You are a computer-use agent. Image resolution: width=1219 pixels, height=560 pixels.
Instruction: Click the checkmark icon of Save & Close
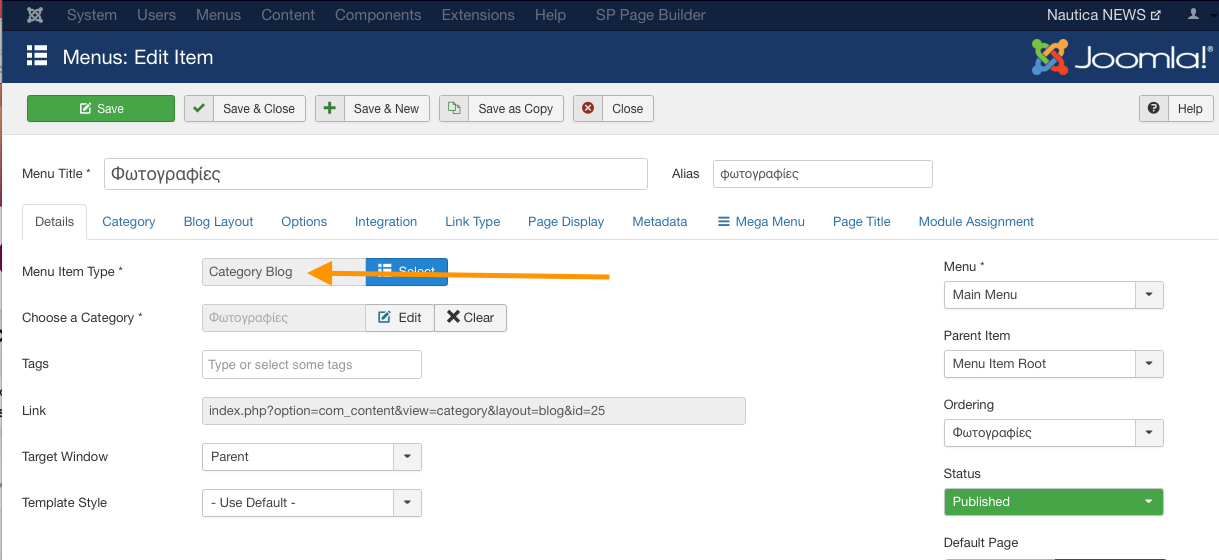pyautogui.click(x=200, y=108)
